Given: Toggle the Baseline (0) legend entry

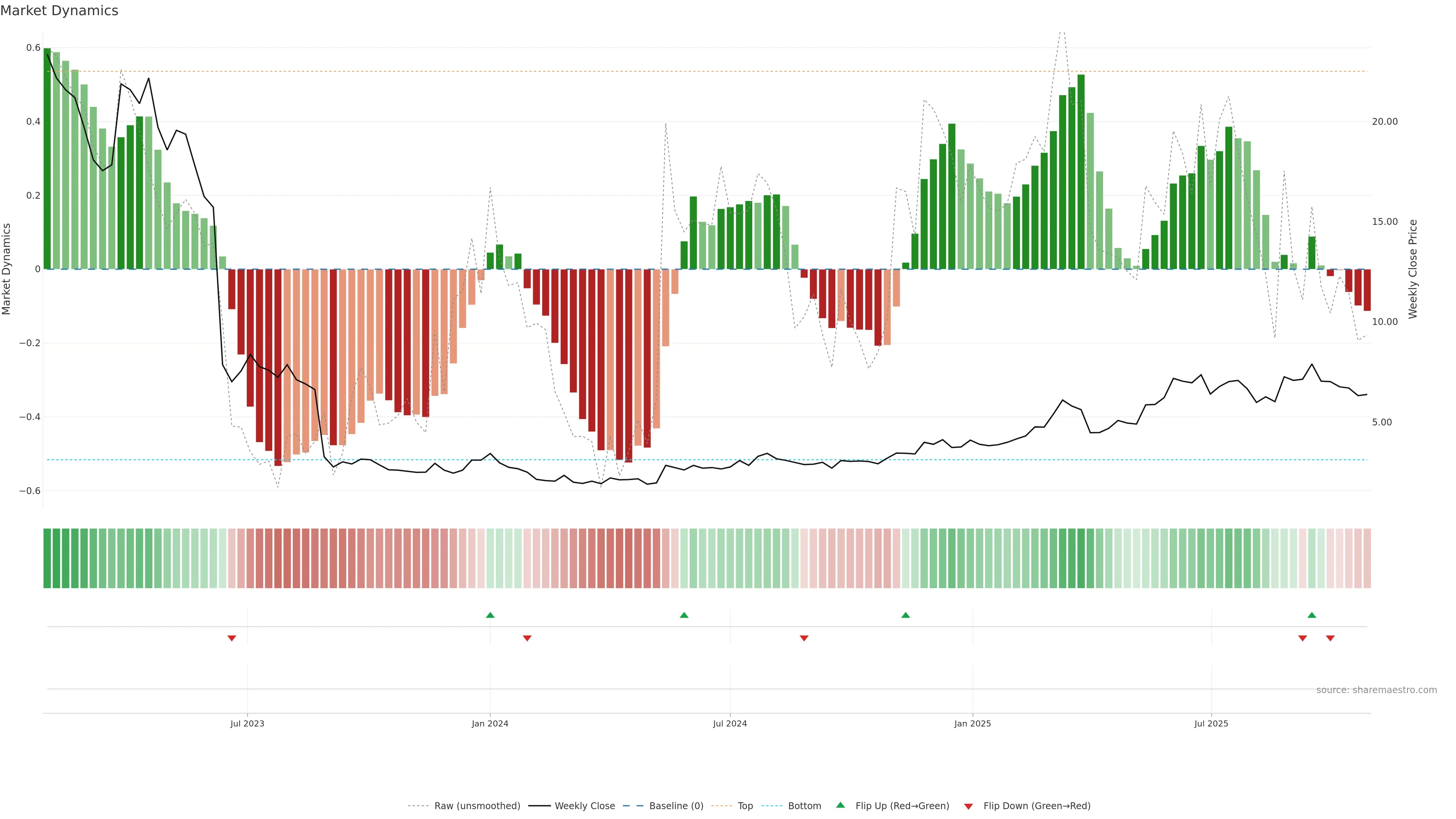Looking at the screenshot, I should tap(676, 806).
